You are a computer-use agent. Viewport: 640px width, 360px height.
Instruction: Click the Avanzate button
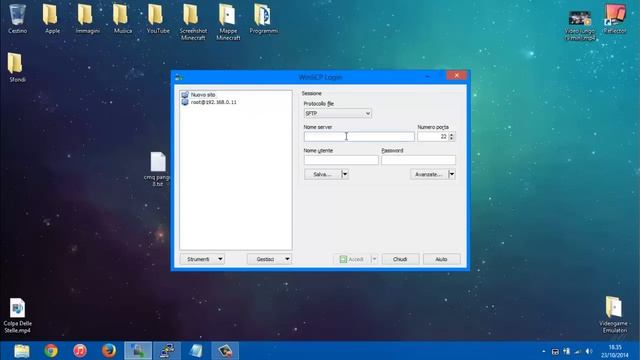pyautogui.click(x=429, y=174)
